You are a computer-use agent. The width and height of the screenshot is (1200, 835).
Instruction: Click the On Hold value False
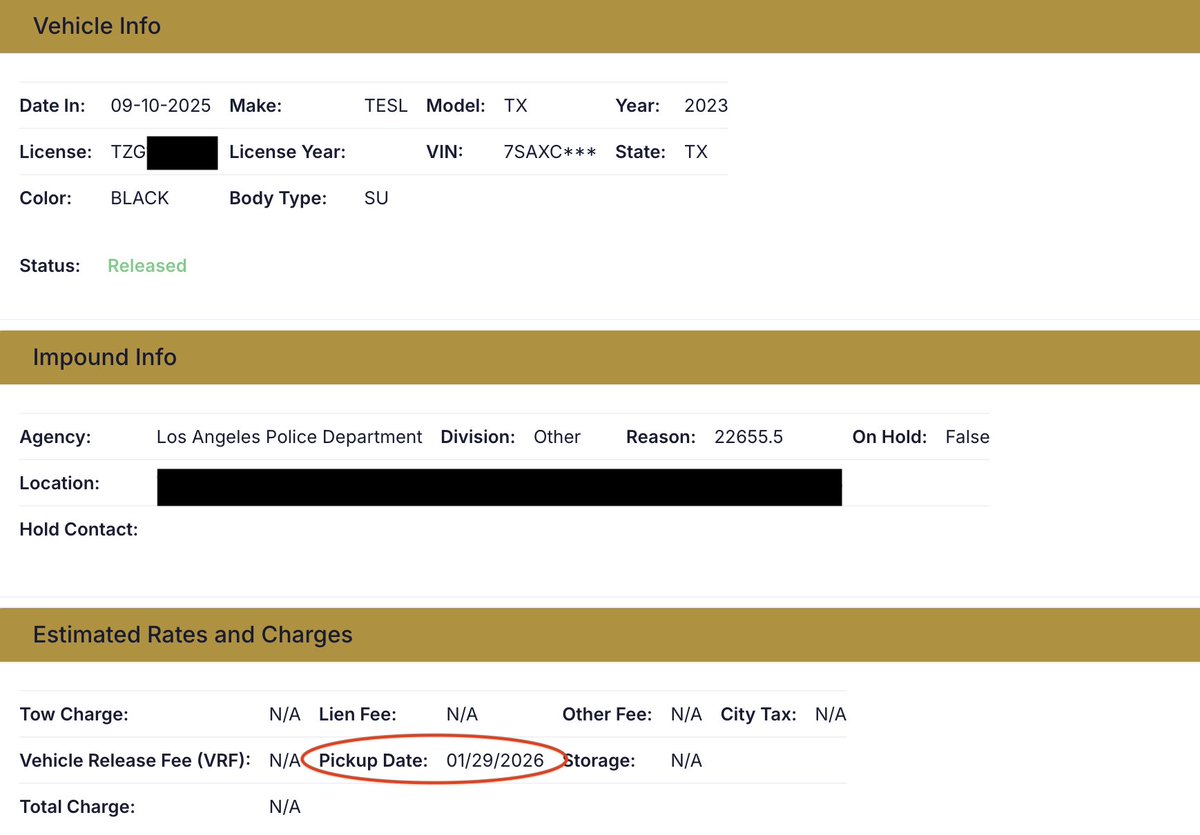[967, 437]
